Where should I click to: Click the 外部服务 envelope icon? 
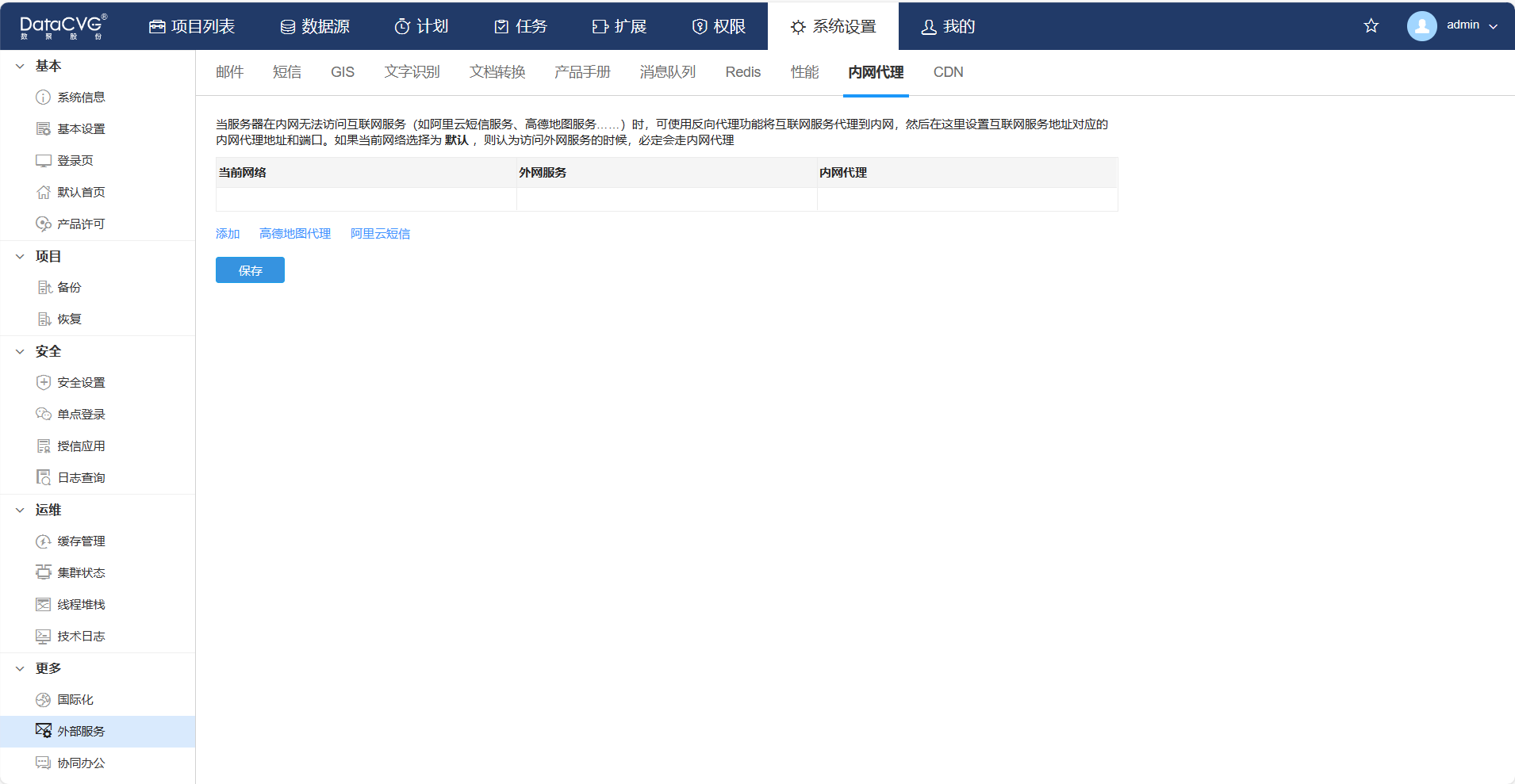[43, 731]
